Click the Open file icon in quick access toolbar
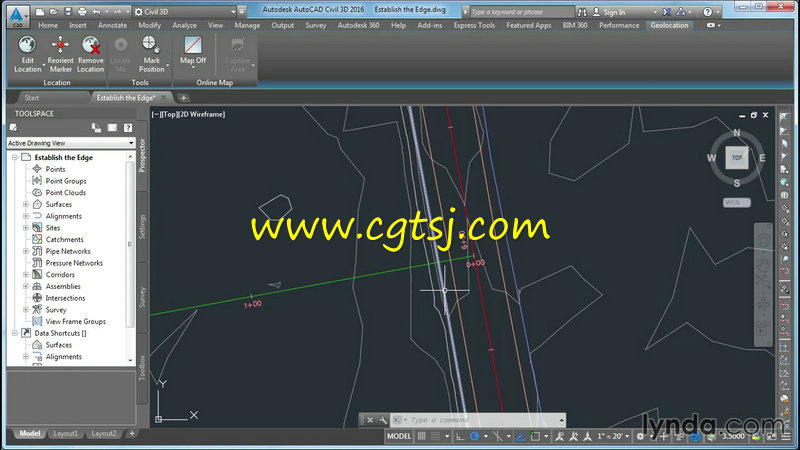This screenshot has height=450, width=800. coord(53,12)
